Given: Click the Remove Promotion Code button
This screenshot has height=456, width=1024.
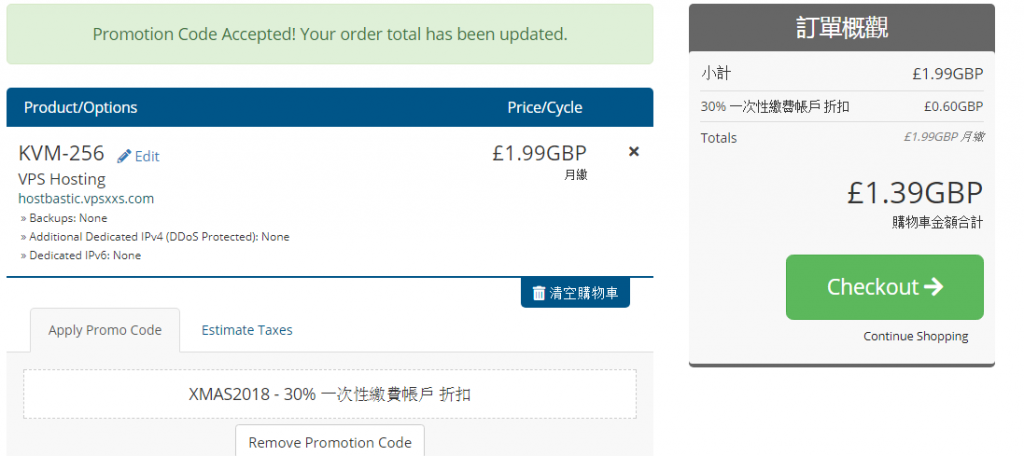Looking at the screenshot, I should pyautogui.click(x=330, y=441).
